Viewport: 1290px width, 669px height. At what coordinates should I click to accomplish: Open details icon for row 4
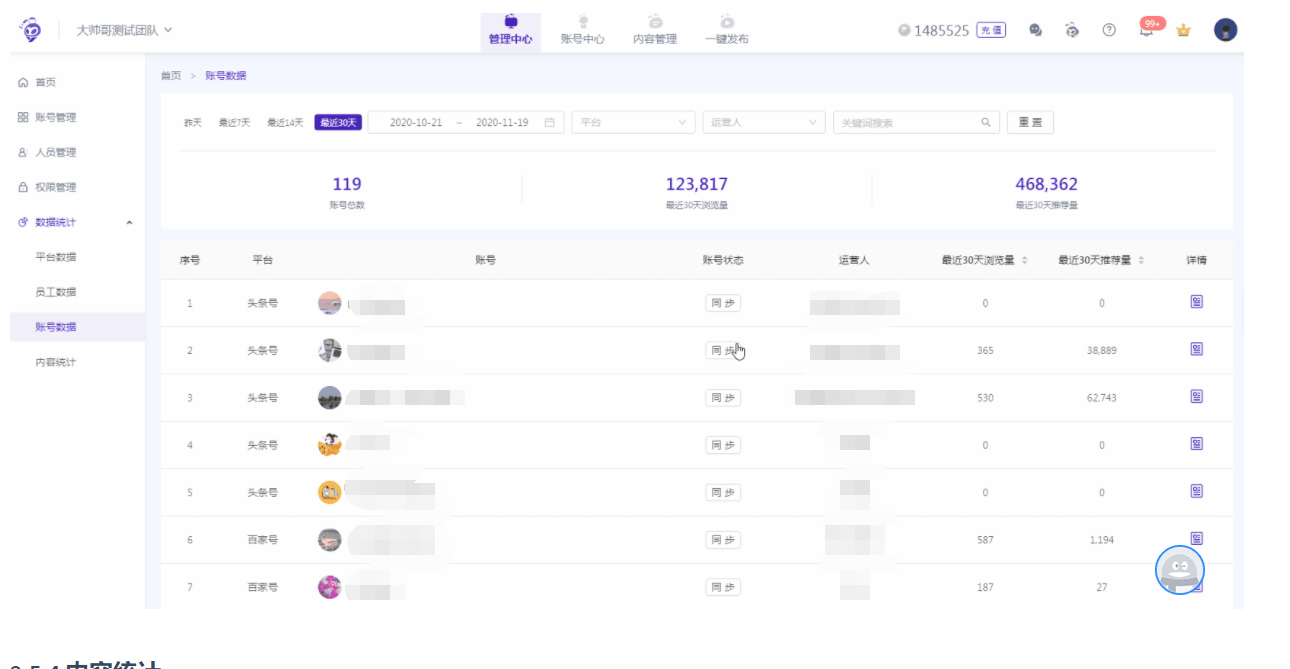coord(1197,444)
